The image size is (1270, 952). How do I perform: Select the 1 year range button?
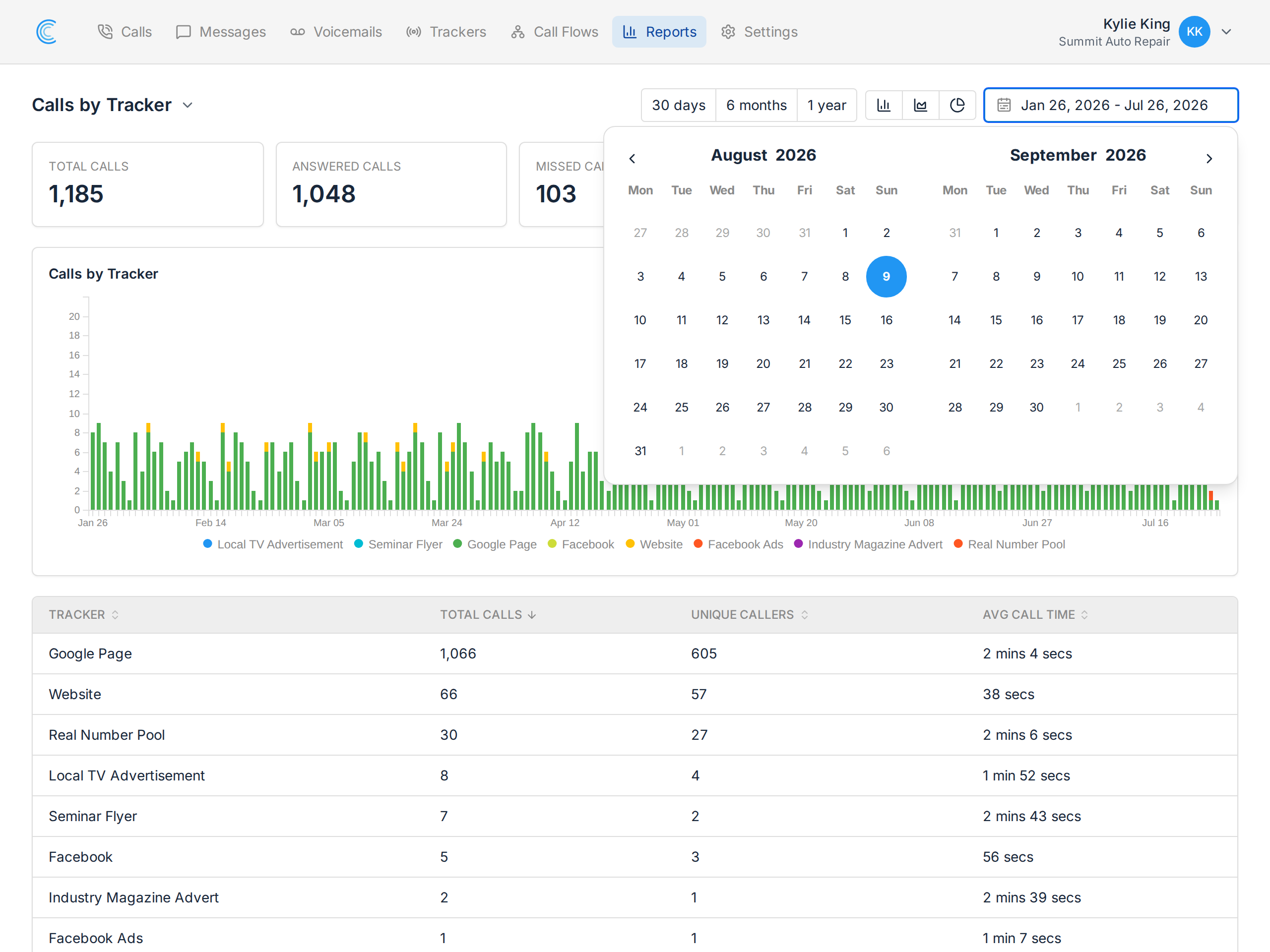(x=827, y=105)
